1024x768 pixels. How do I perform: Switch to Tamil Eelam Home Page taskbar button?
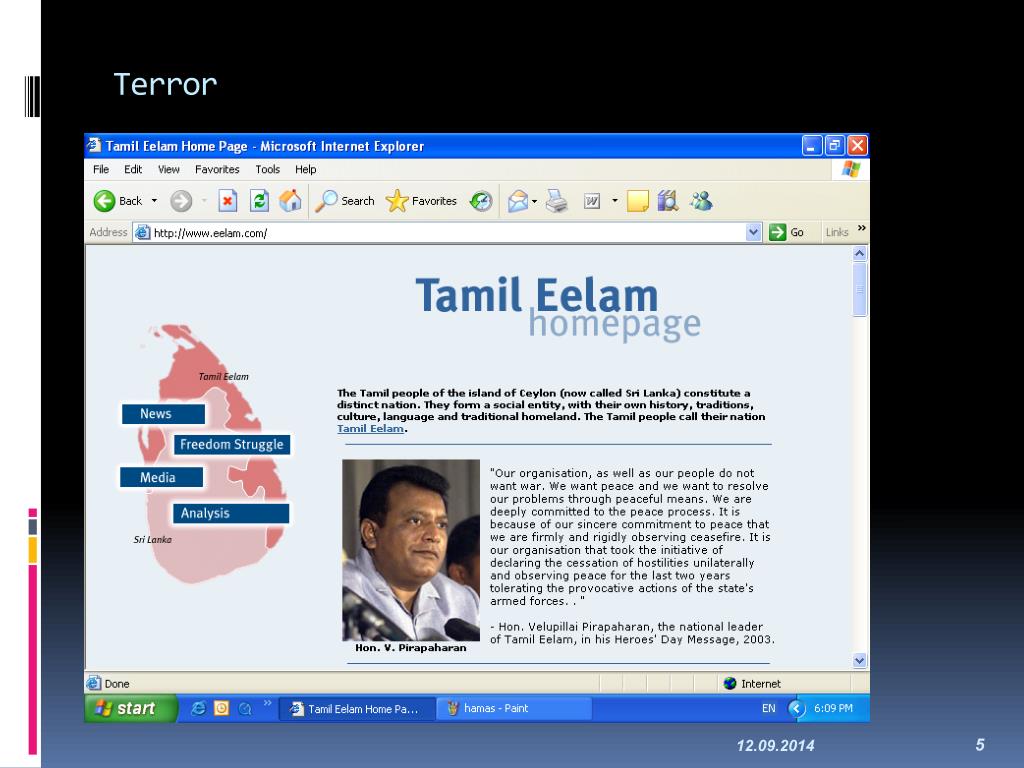[x=357, y=709]
